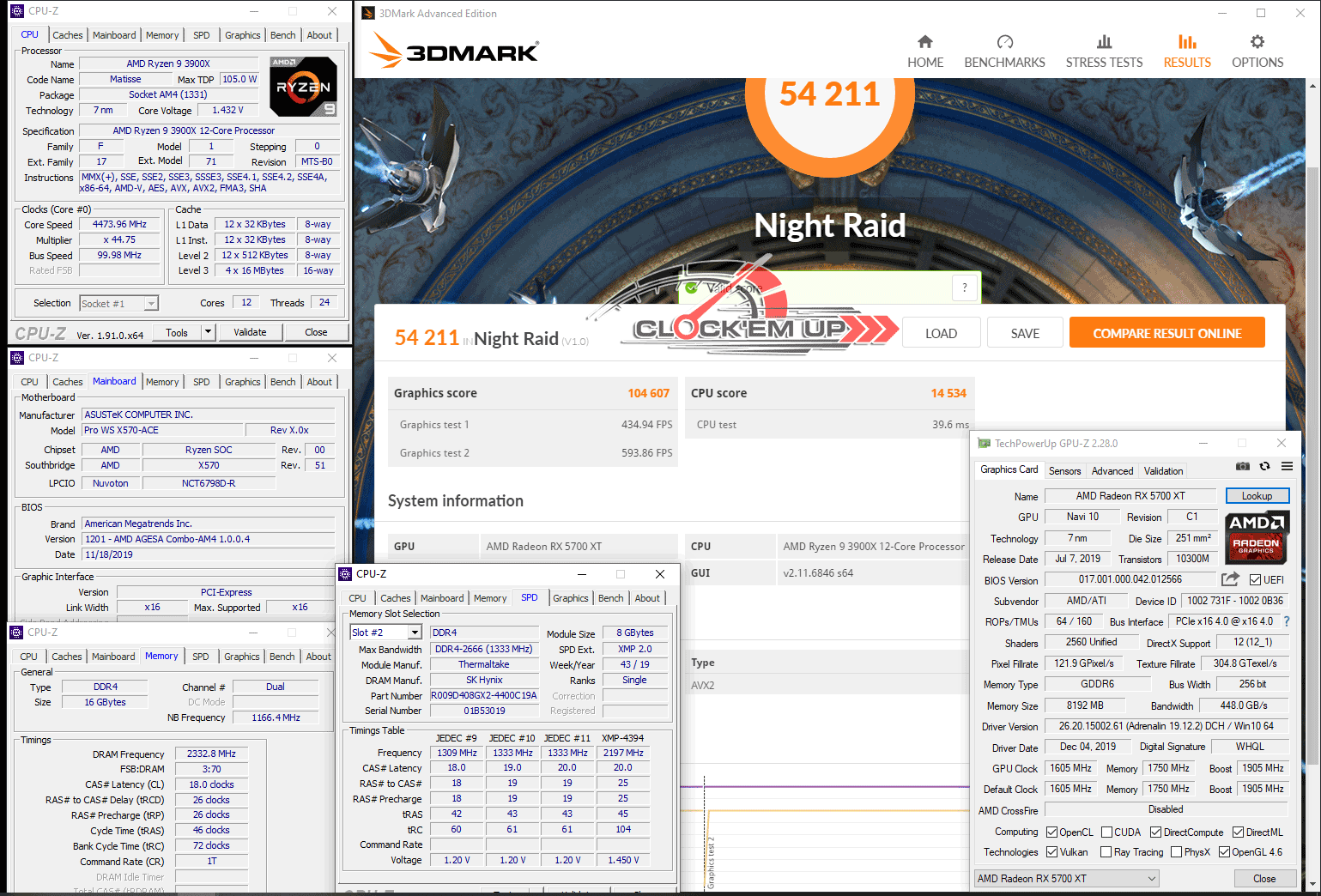Switch to Caches tab in top CPU-Z window
Viewport: 1321px width, 896px height.
[x=68, y=35]
